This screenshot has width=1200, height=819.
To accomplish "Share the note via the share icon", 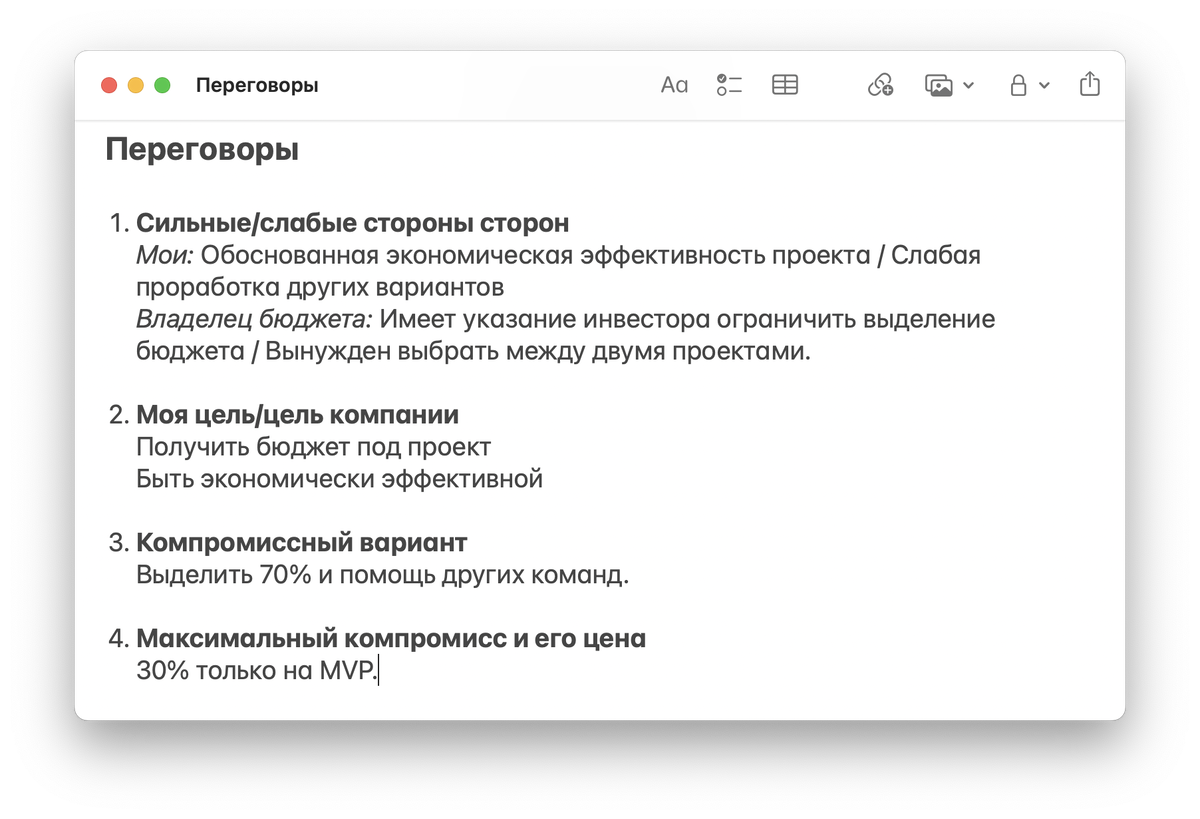I will (x=1089, y=85).
